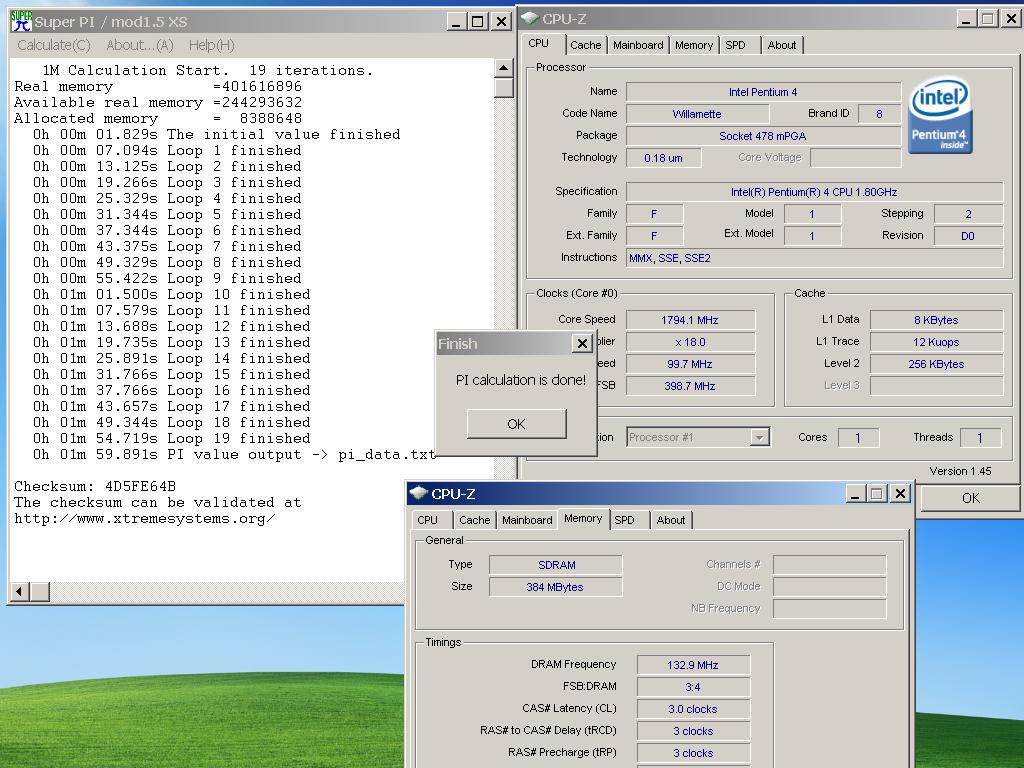Click OK button in upper CPU-Z window
Screen dimensions: 1024x768
click(x=970, y=498)
